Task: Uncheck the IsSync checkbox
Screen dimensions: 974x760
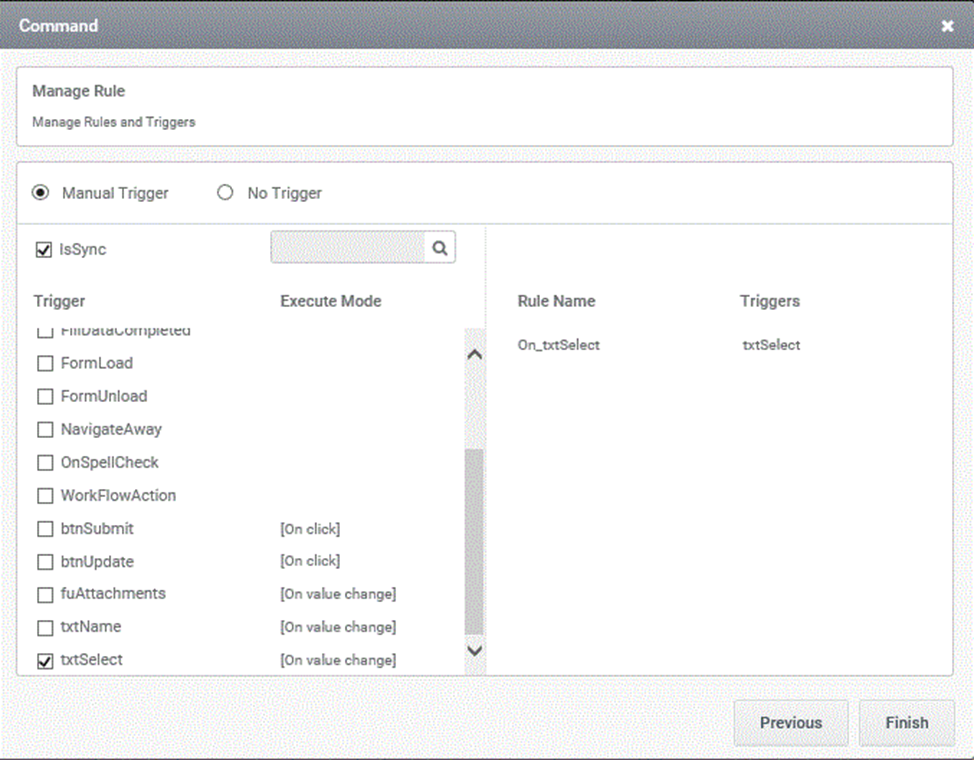Action: tap(43, 250)
